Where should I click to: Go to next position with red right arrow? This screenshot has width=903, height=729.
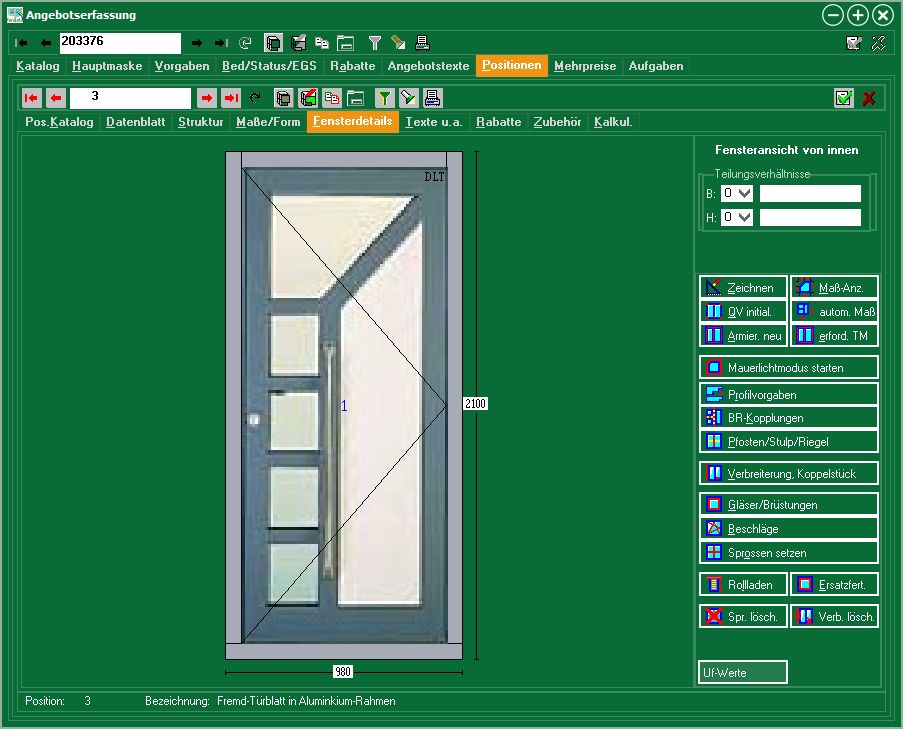click(x=207, y=98)
